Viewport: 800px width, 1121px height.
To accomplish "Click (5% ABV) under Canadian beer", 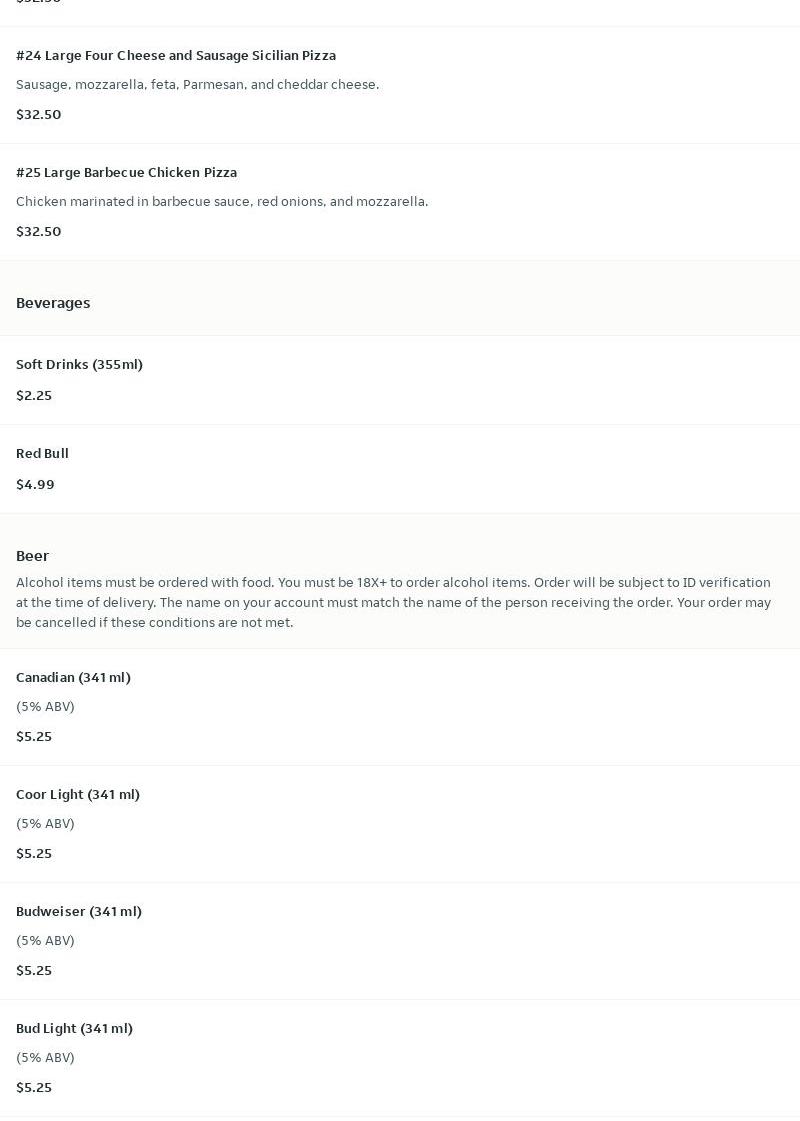I will tap(45, 706).
